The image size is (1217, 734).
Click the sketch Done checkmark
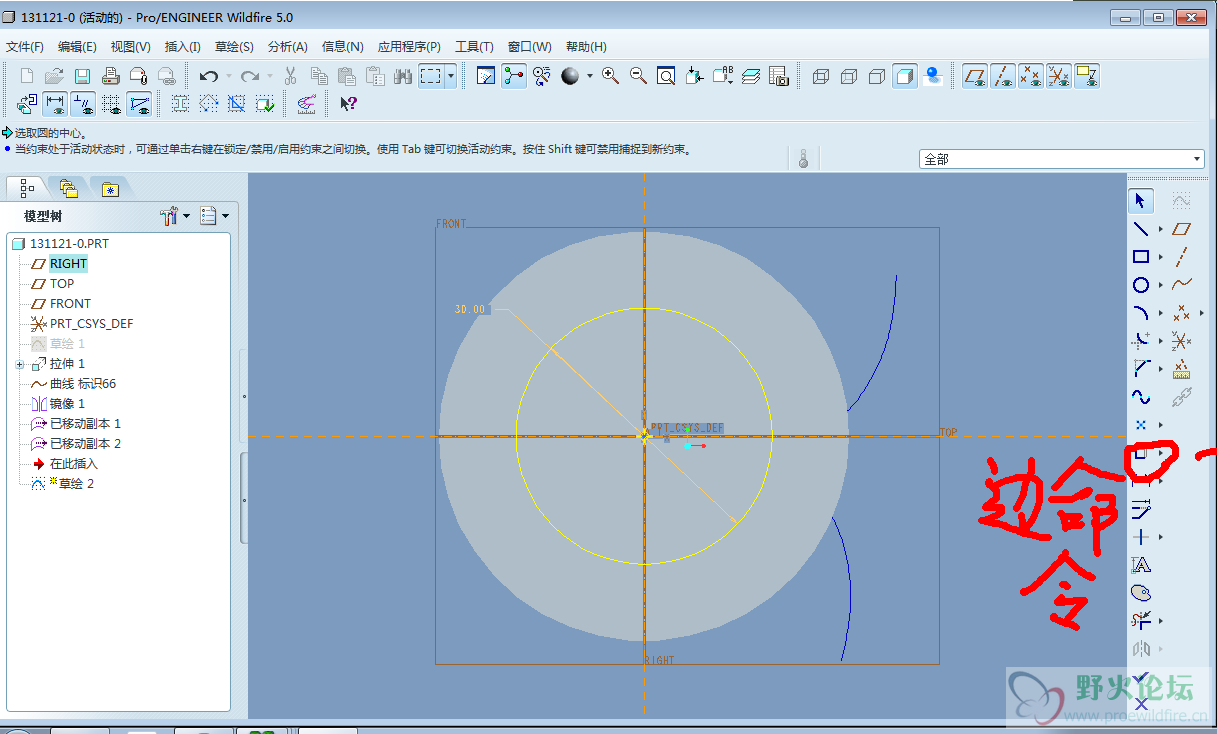[1141, 678]
